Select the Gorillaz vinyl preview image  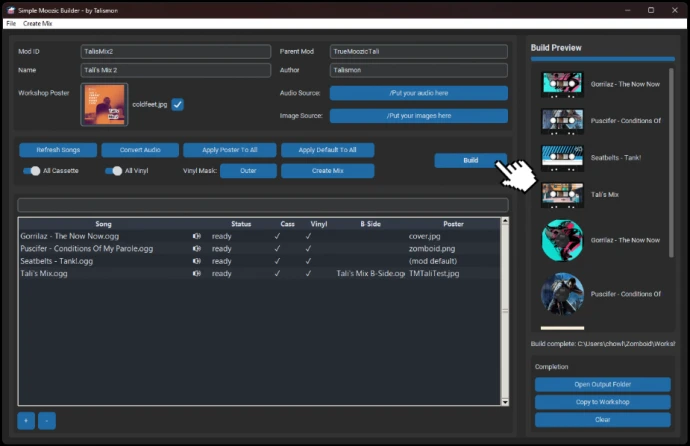562,240
